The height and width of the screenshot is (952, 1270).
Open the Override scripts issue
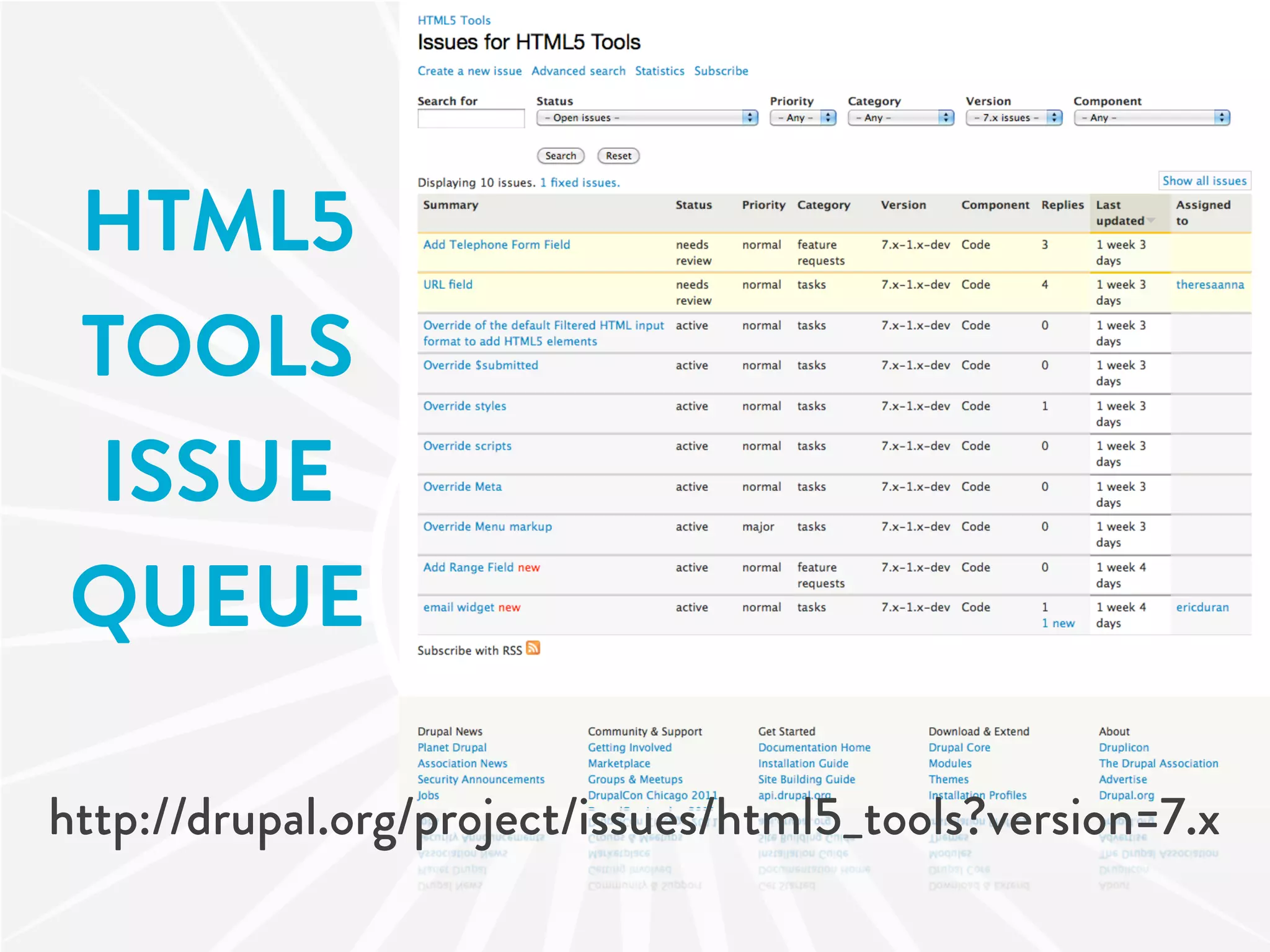coord(467,446)
